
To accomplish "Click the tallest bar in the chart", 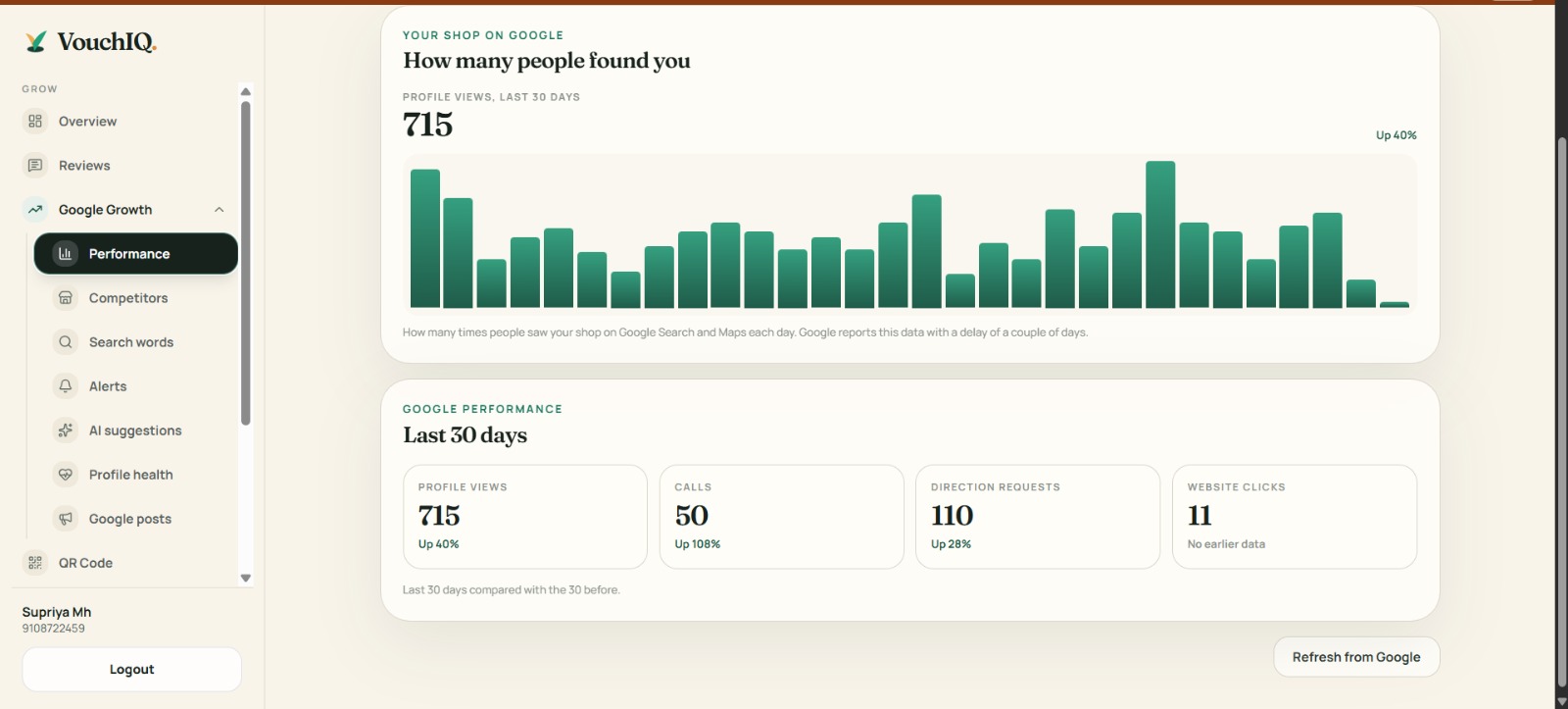I will tap(1160, 234).
